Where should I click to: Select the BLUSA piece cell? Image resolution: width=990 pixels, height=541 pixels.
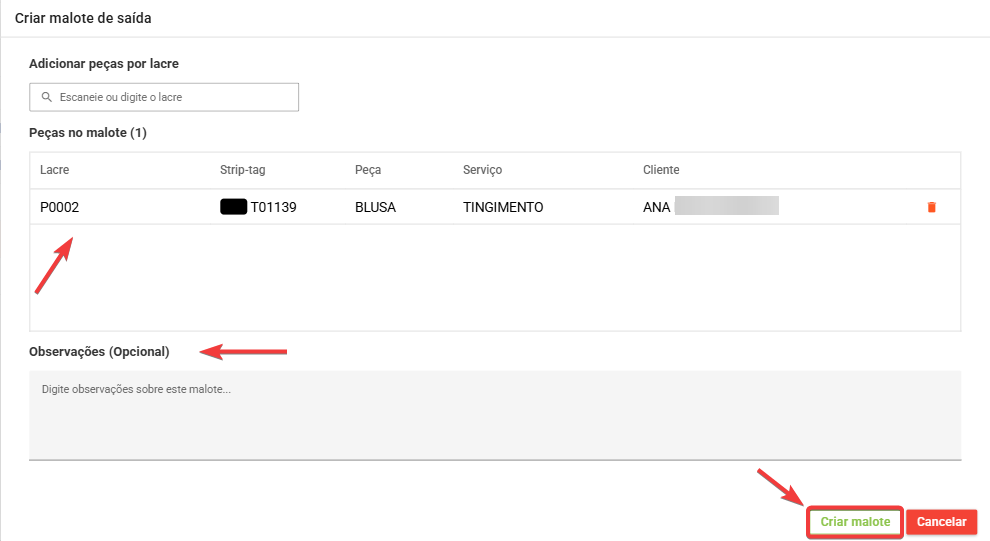pyautogui.click(x=376, y=207)
